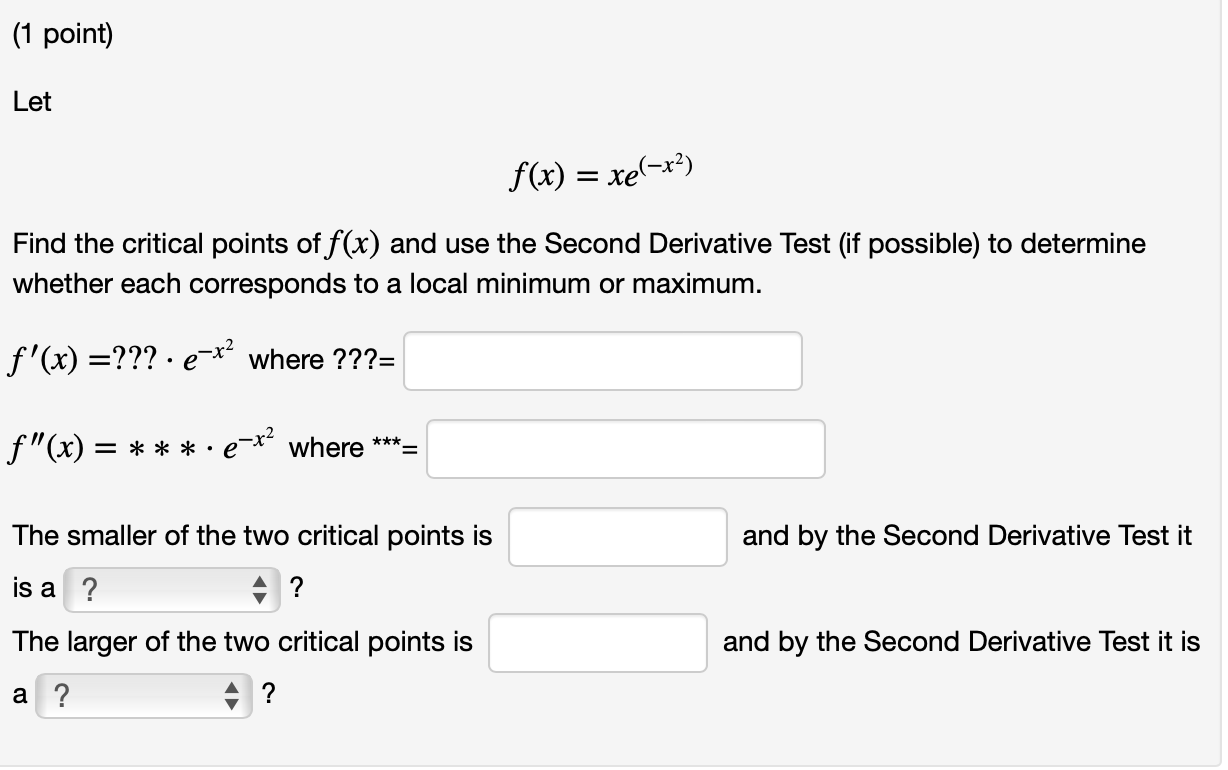The image size is (1228, 770).
Task: Select the larger critical point answer box
Action: click(597, 643)
